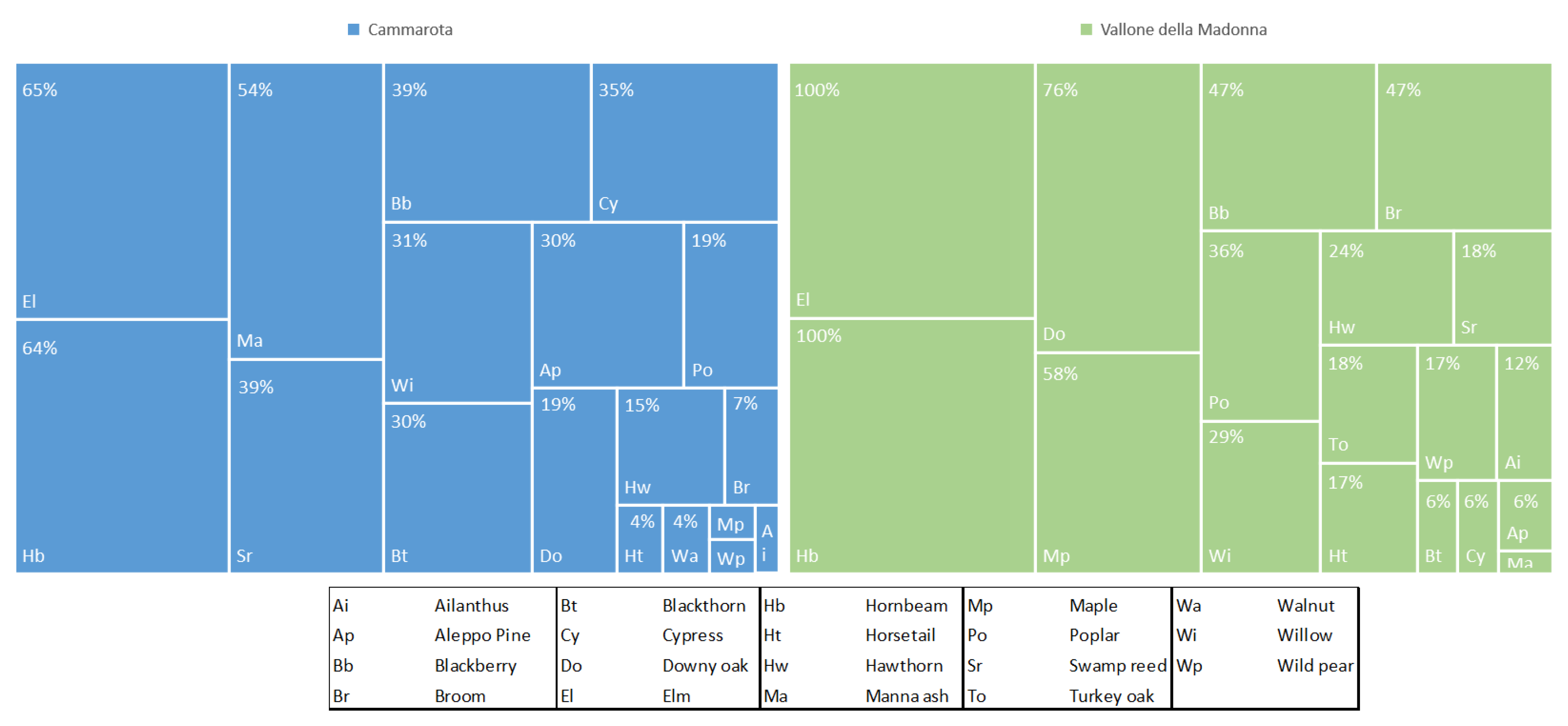Select the green 12% Ai tile

(1524, 412)
